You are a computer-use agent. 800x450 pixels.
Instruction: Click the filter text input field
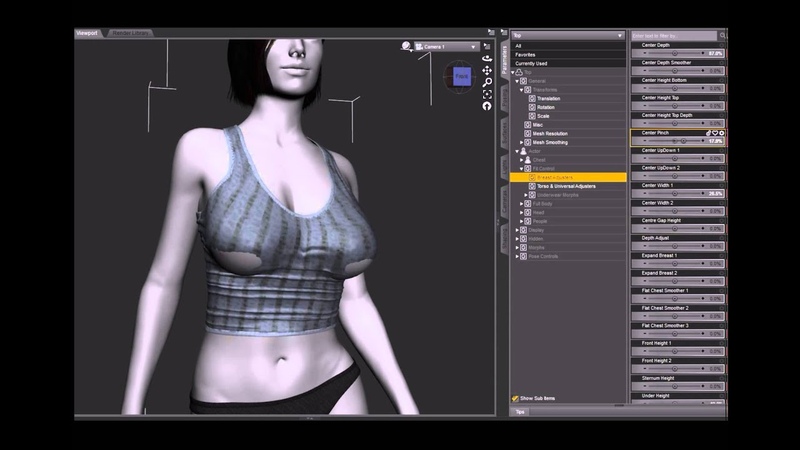[x=674, y=36]
